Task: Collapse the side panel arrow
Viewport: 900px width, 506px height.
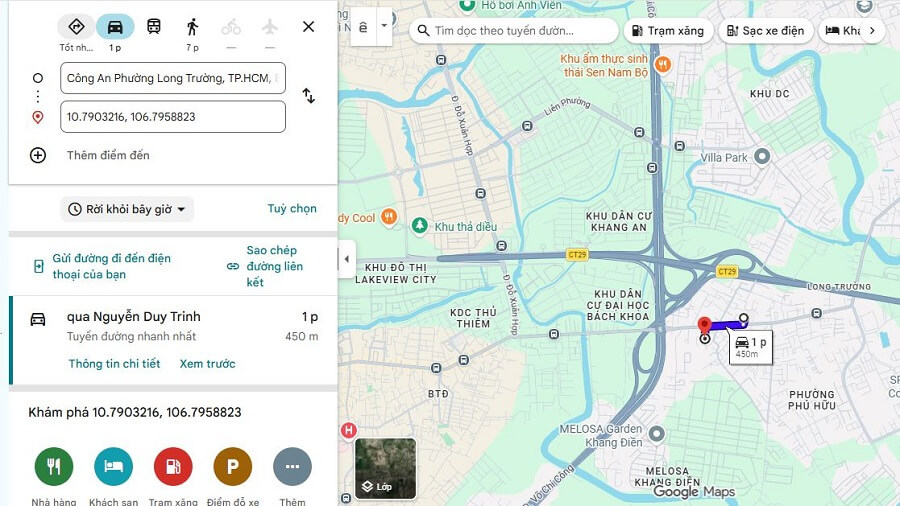Action: pyautogui.click(x=347, y=259)
